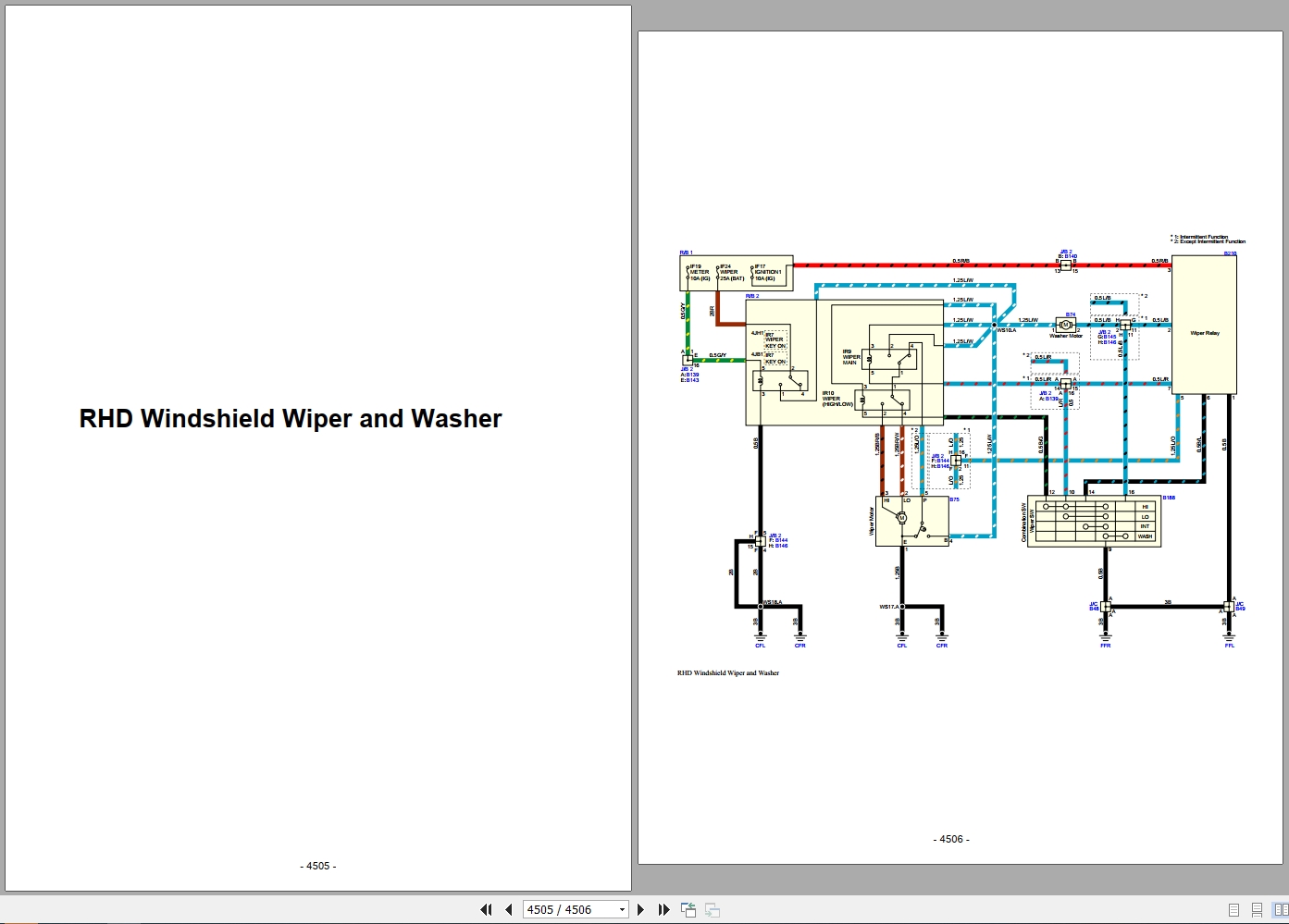Click the 3B wire label between B48 and B49
This screenshot has height=924, width=1289.
pos(1168,602)
